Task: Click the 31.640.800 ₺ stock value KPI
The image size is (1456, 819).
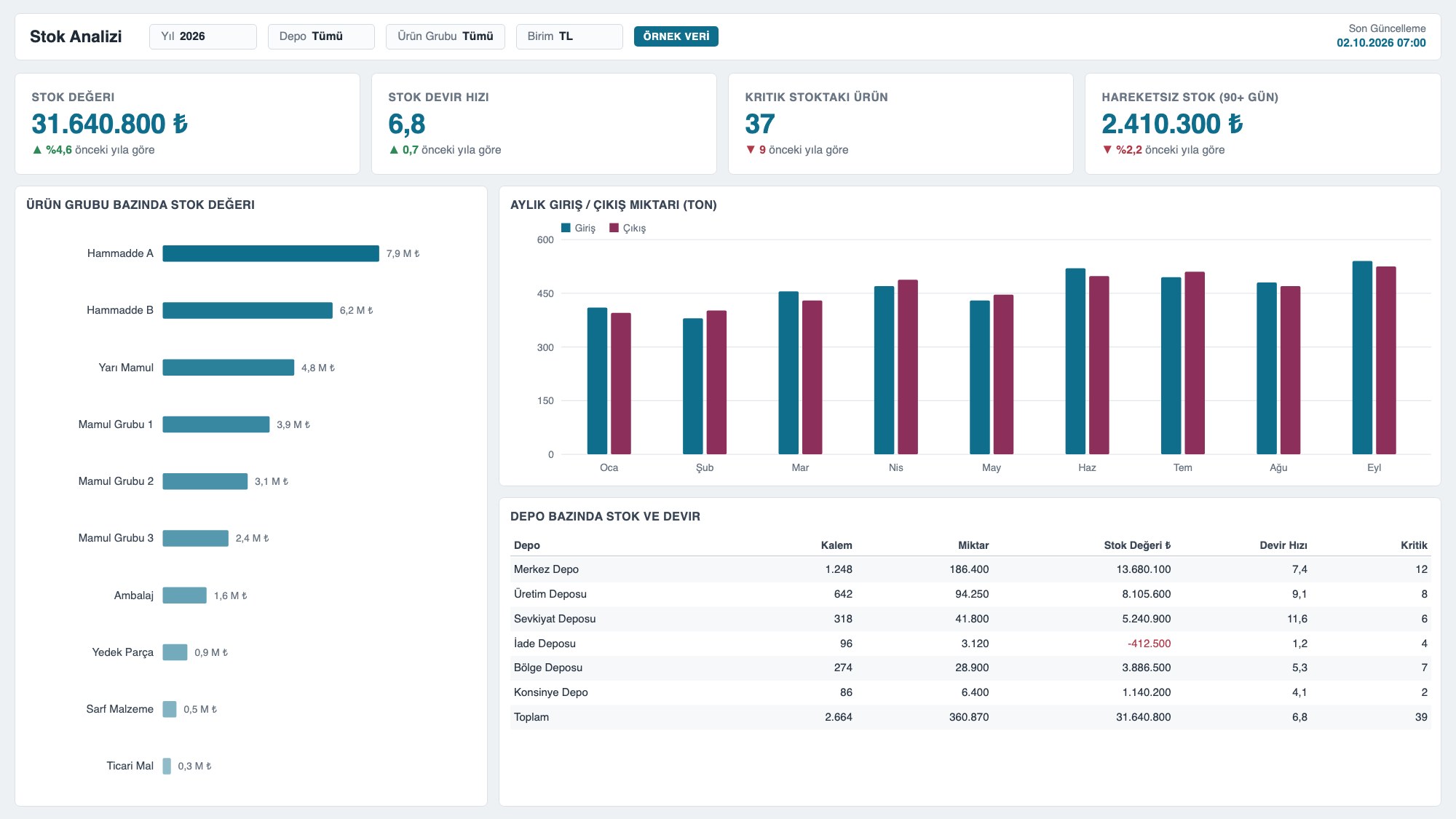Action: tap(109, 124)
